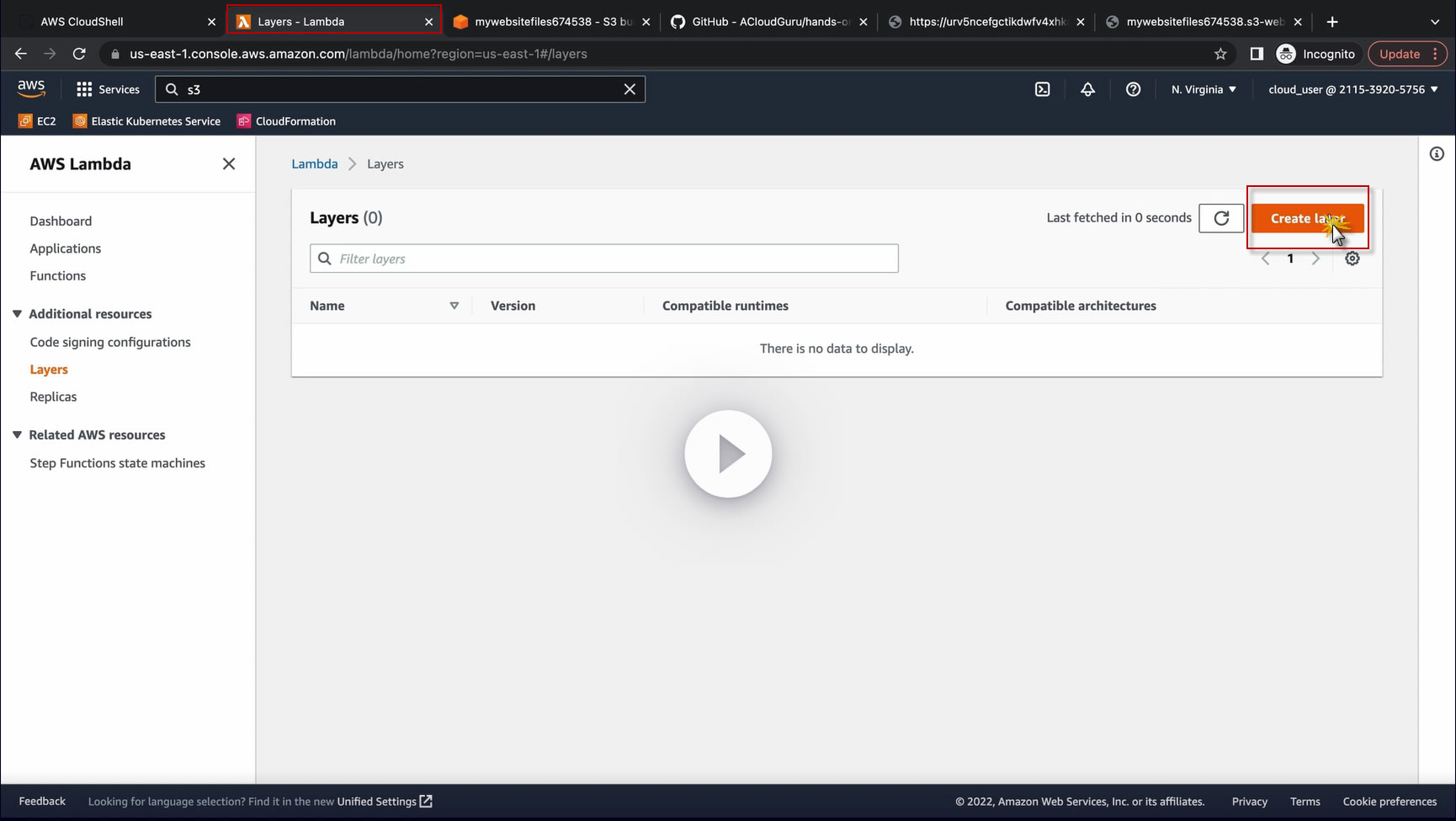Switch to the mywebsitefiles674538 S3 bucket tab
The width and height of the screenshot is (1456, 821).
tap(552, 22)
